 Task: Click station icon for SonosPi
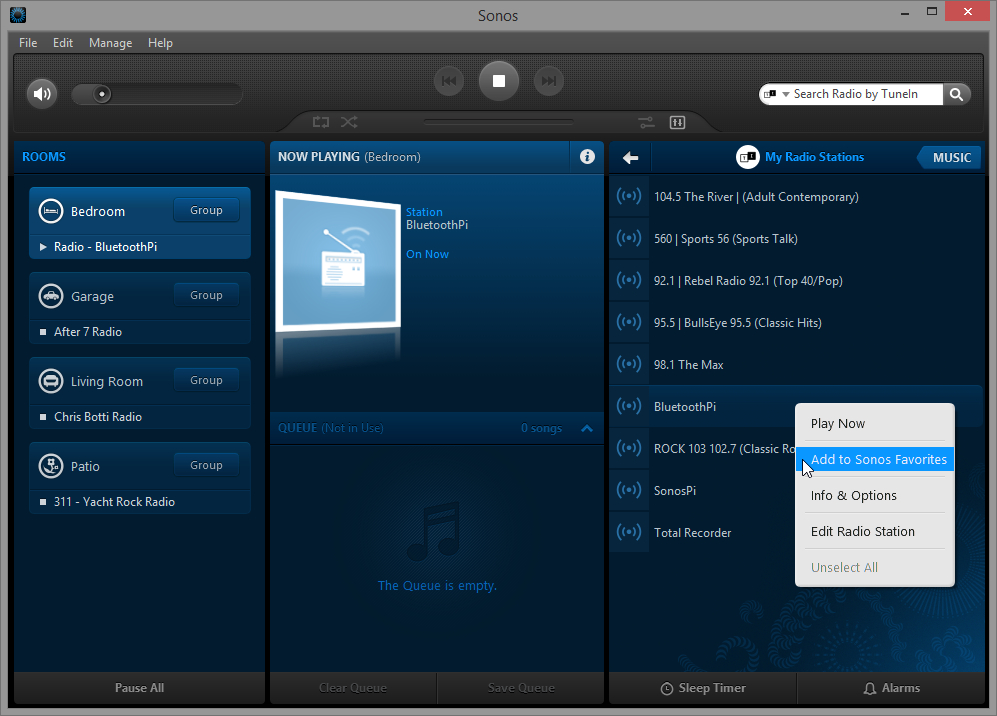pyautogui.click(x=629, y=490)
